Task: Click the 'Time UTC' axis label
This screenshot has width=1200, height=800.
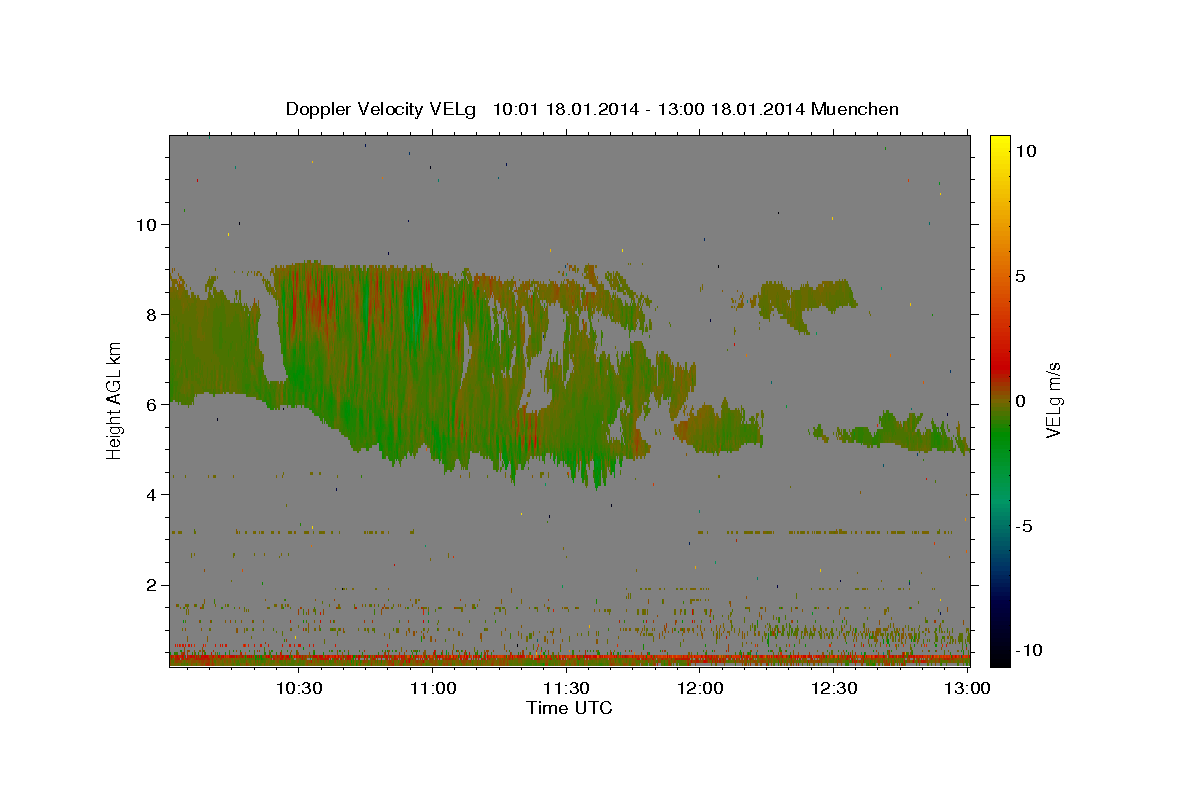Action: 569,708
